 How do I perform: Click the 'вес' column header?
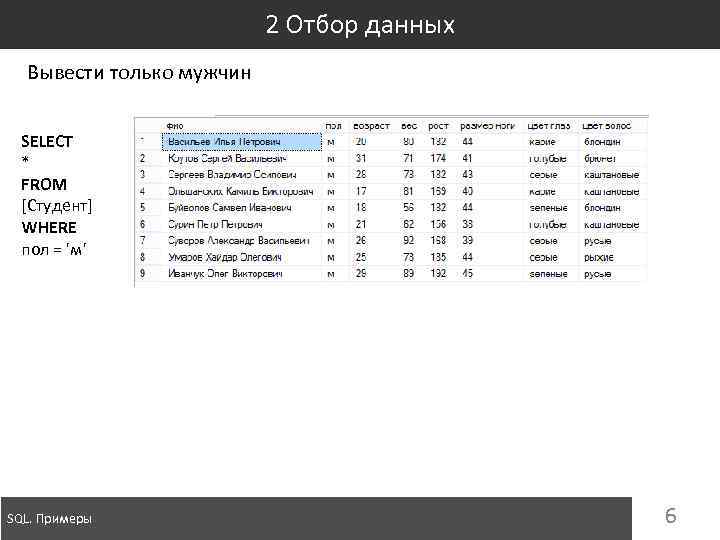pos(409,126)
